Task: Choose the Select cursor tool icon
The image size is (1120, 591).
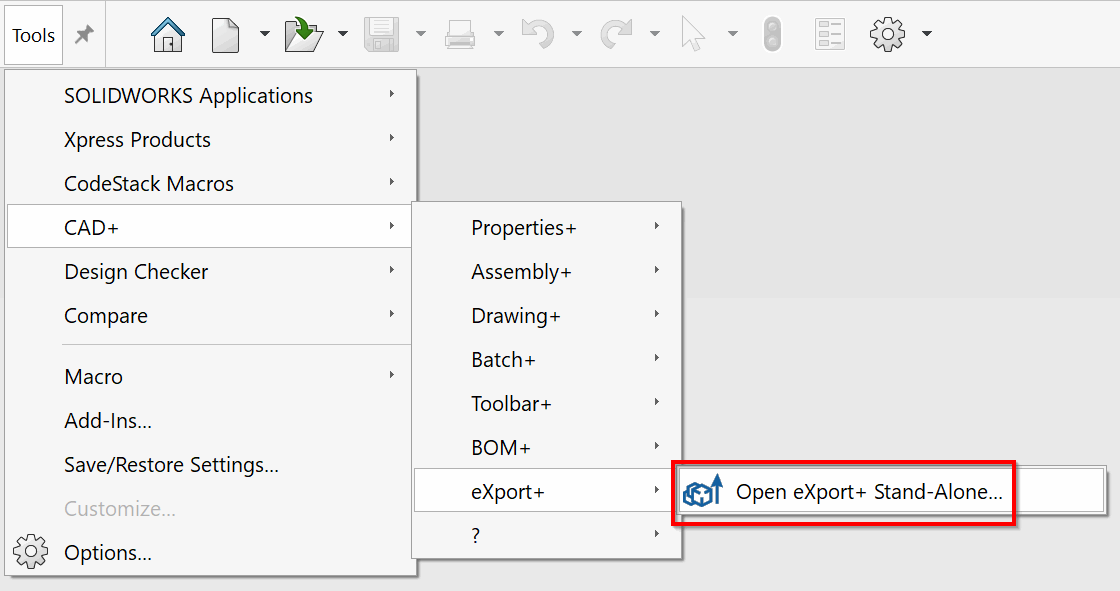Action: 693,34
